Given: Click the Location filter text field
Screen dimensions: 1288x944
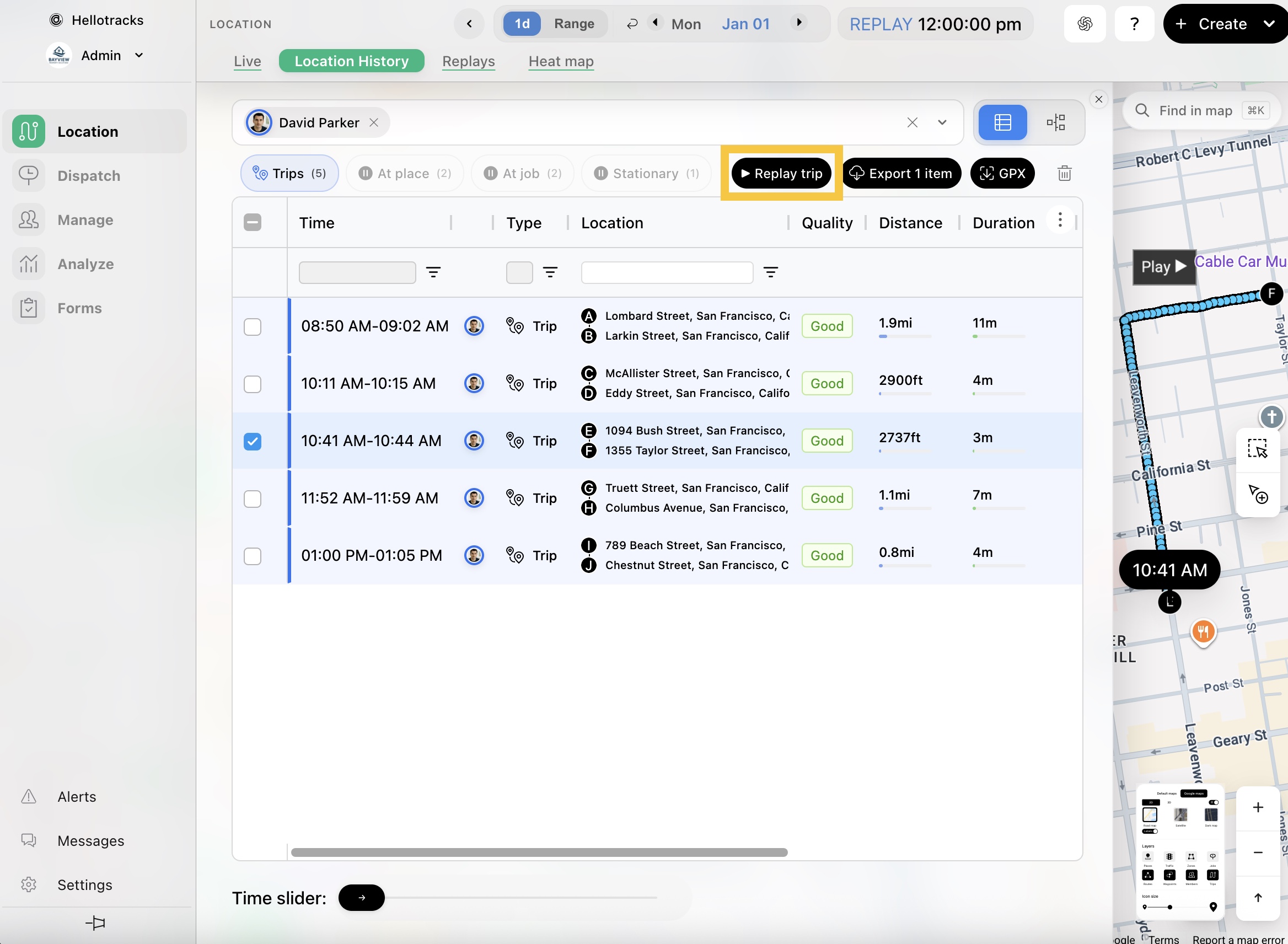Looking at the screenshot, I should (x=667, y=272).
